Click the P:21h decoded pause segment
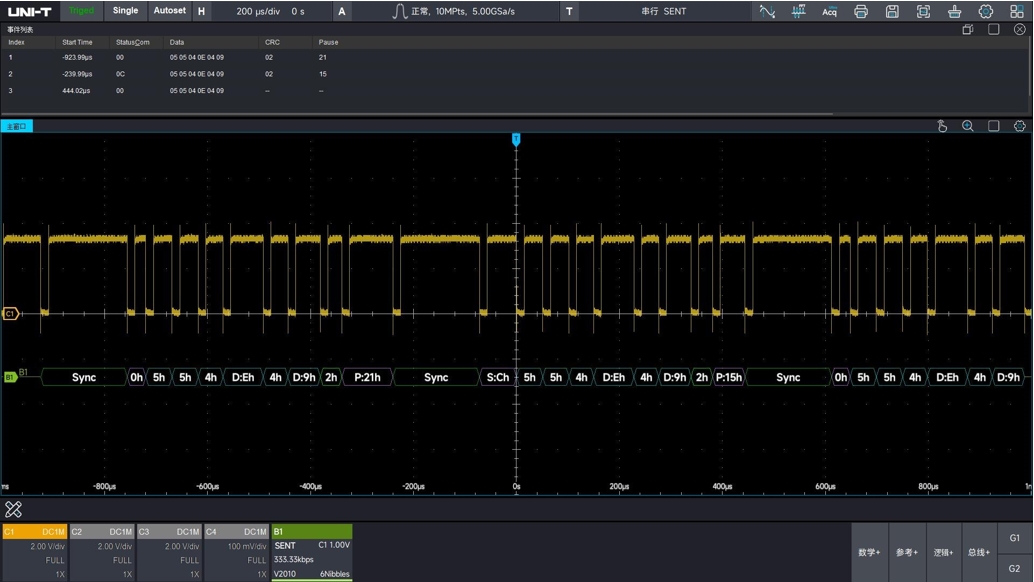Viewport: 1034px width, 582px height. [x=367, y=377]
